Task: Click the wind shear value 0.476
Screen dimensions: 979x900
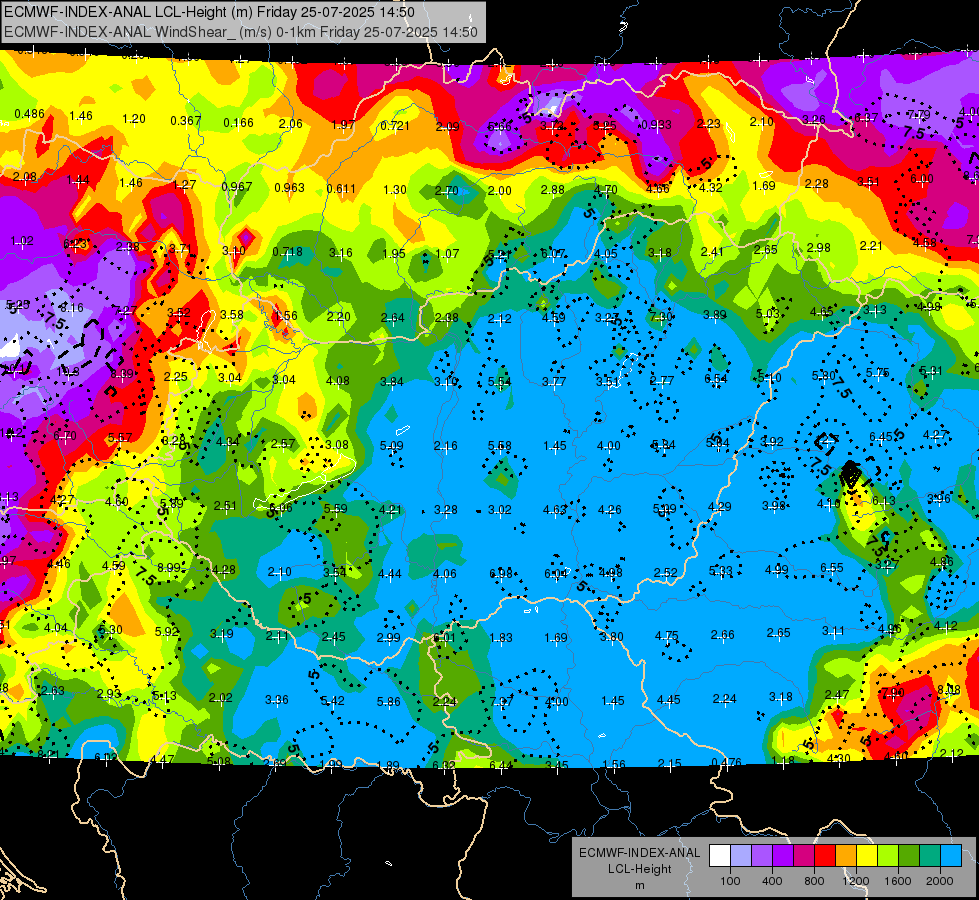Action: 726,762
